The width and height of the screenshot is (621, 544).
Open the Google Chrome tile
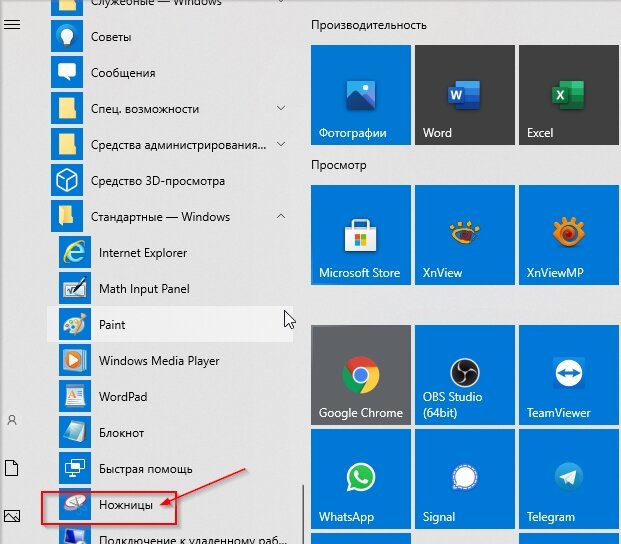coord(361,375)
